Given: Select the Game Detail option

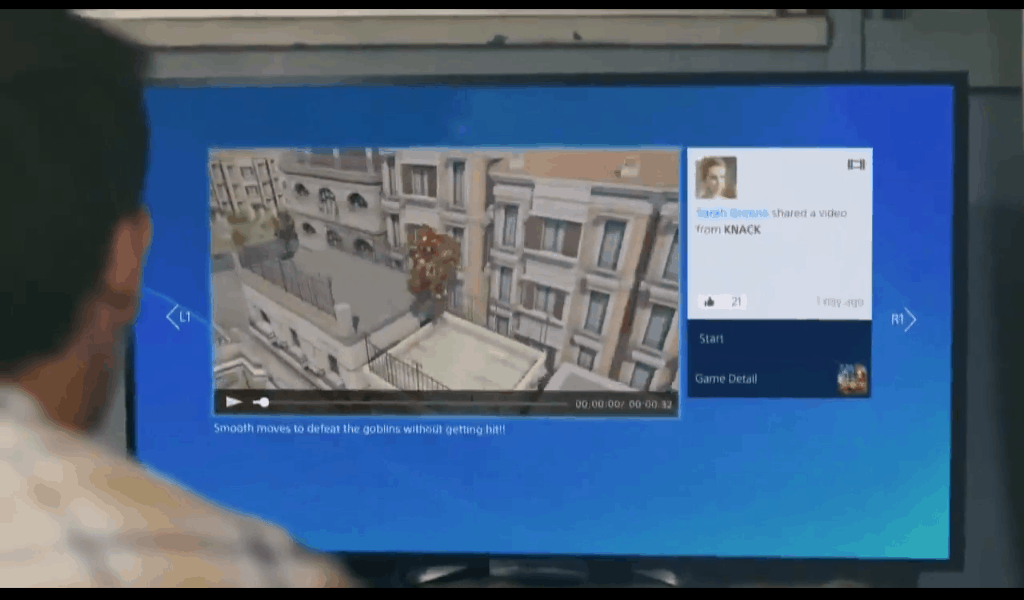Looking at the screenshot, I should coord(726,379).
